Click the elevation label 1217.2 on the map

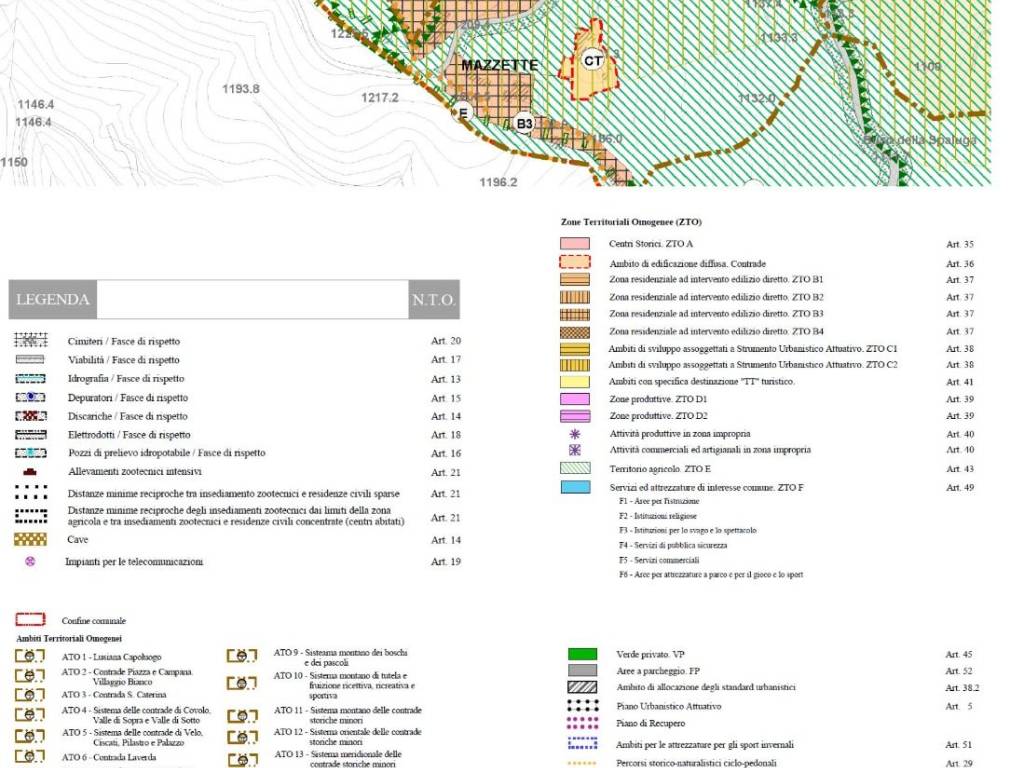click(x=379, y=98)
